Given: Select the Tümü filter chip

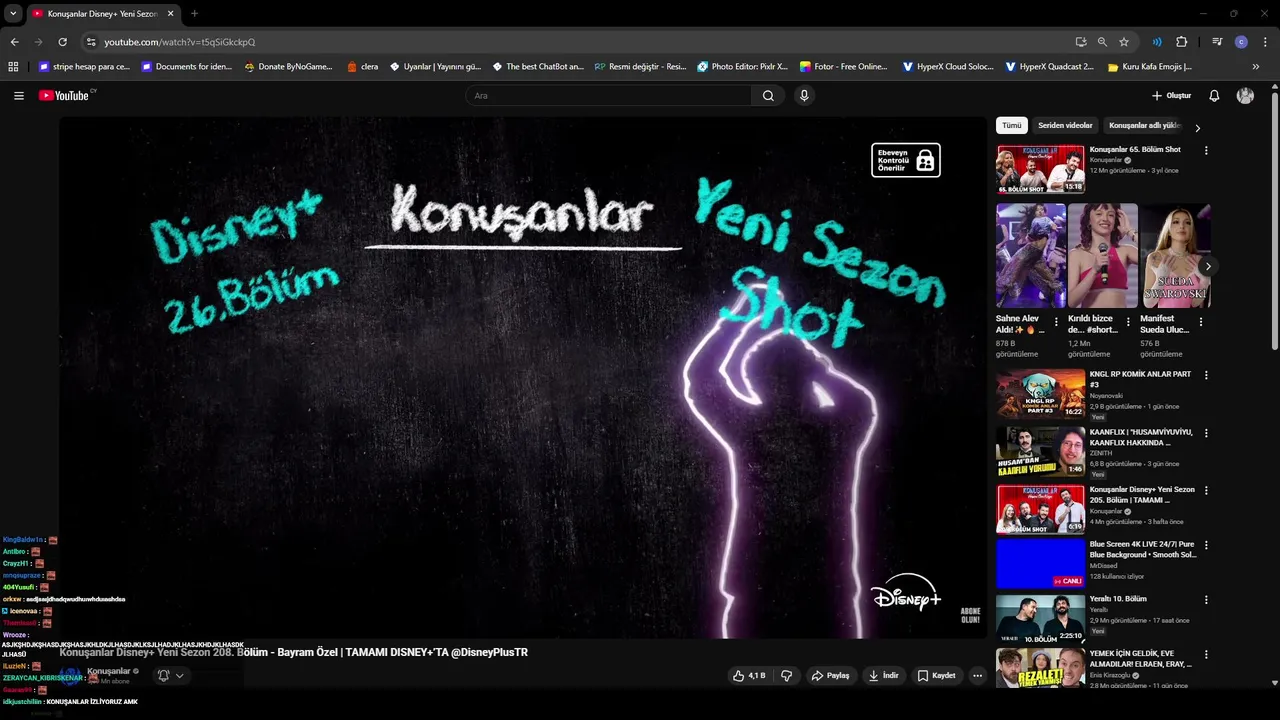Looking at the screenshot, I should pyautogui.click(x=1012, y=126).
